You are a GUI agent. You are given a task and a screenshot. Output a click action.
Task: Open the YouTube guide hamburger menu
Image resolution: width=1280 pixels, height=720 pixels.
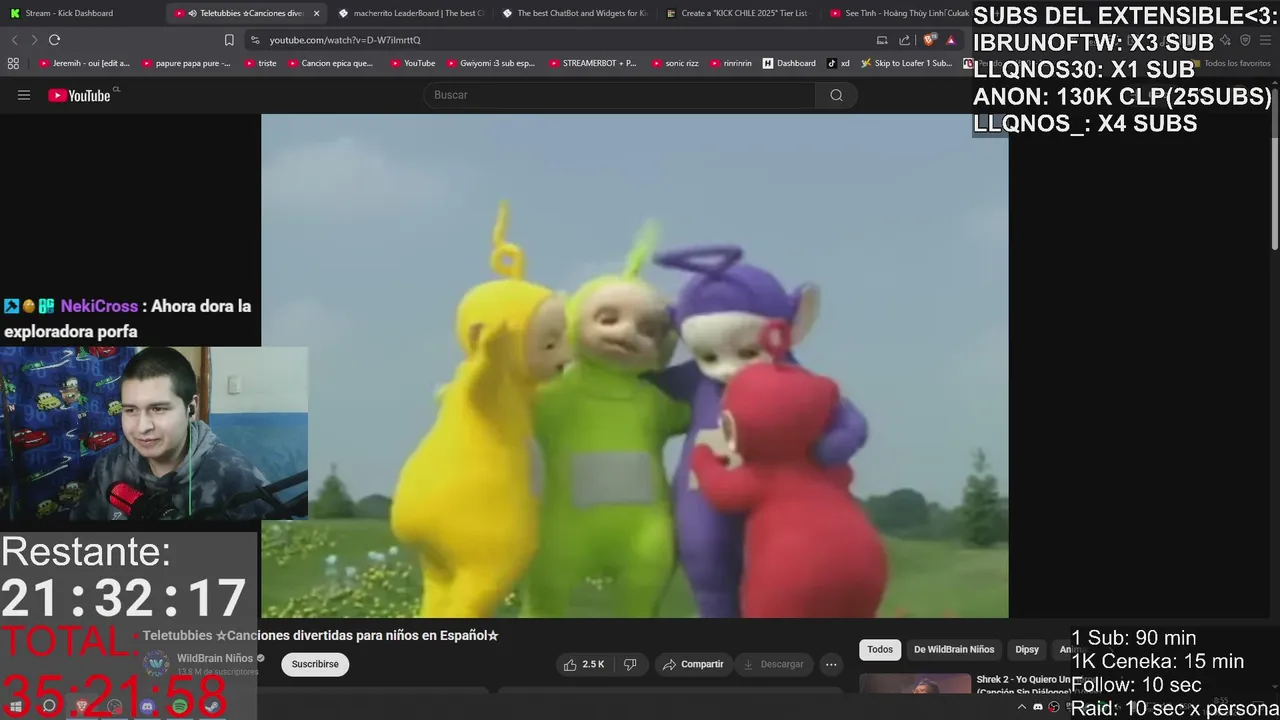point(24,95)
